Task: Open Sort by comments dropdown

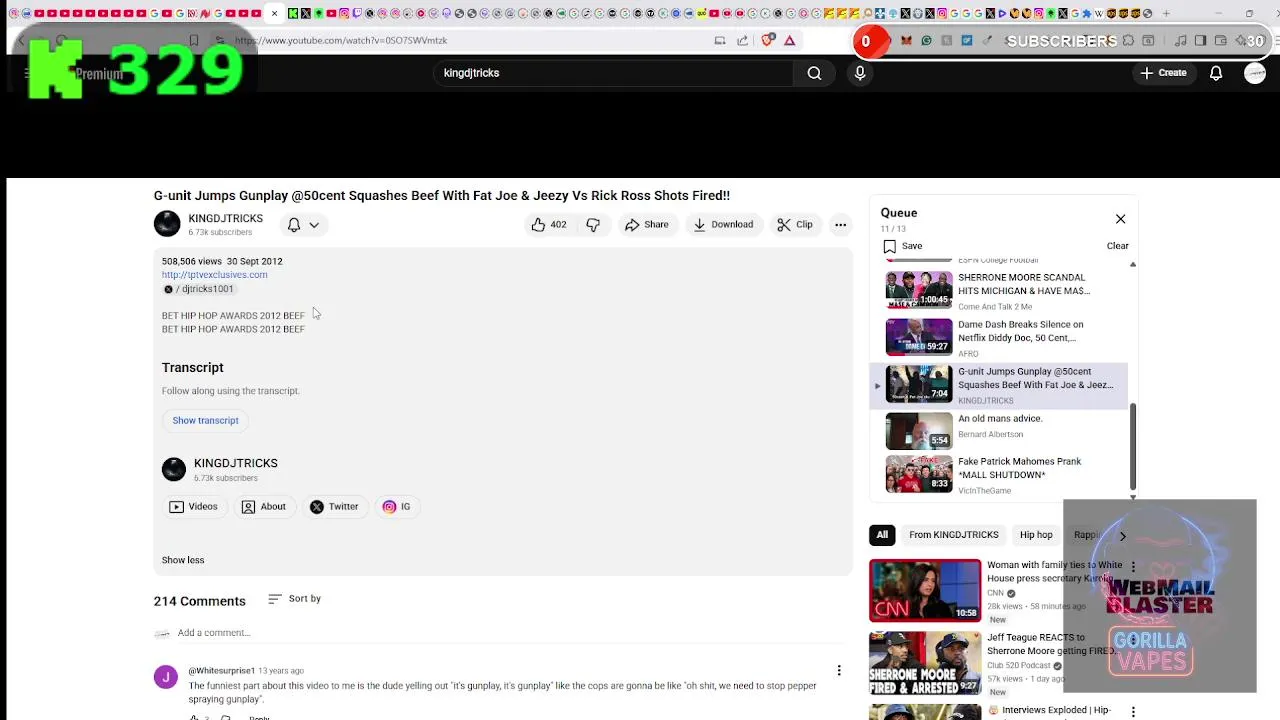Action: pyautogui.click(x=295, y=599)
